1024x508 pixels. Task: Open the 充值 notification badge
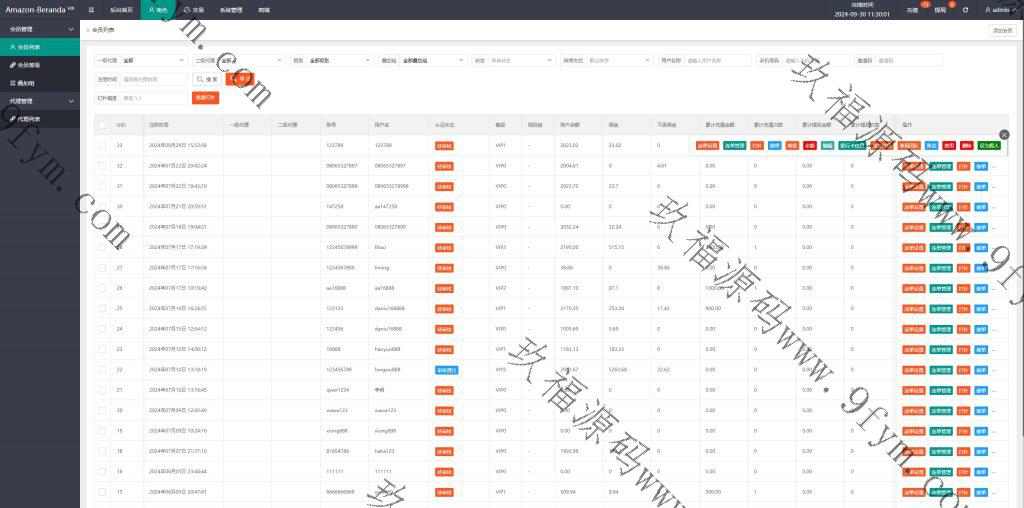[x=912, y=9]
